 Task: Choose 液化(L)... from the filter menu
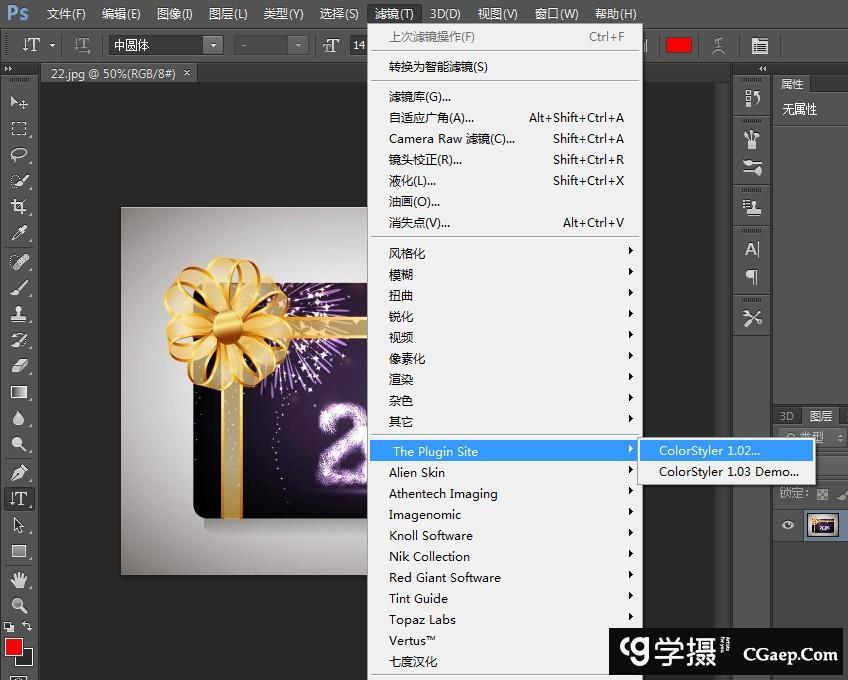pos(413,181)
